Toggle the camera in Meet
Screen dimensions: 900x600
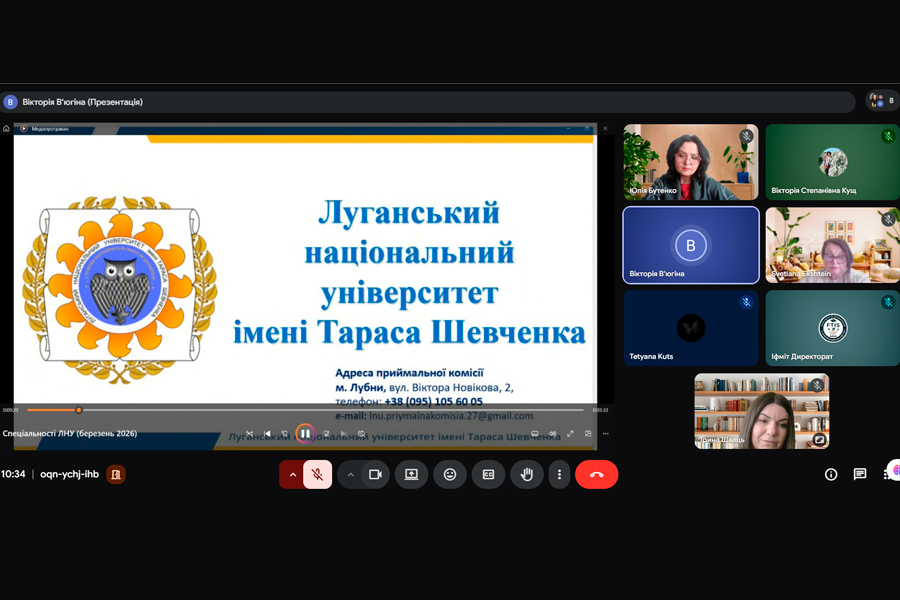pos(376,474)
